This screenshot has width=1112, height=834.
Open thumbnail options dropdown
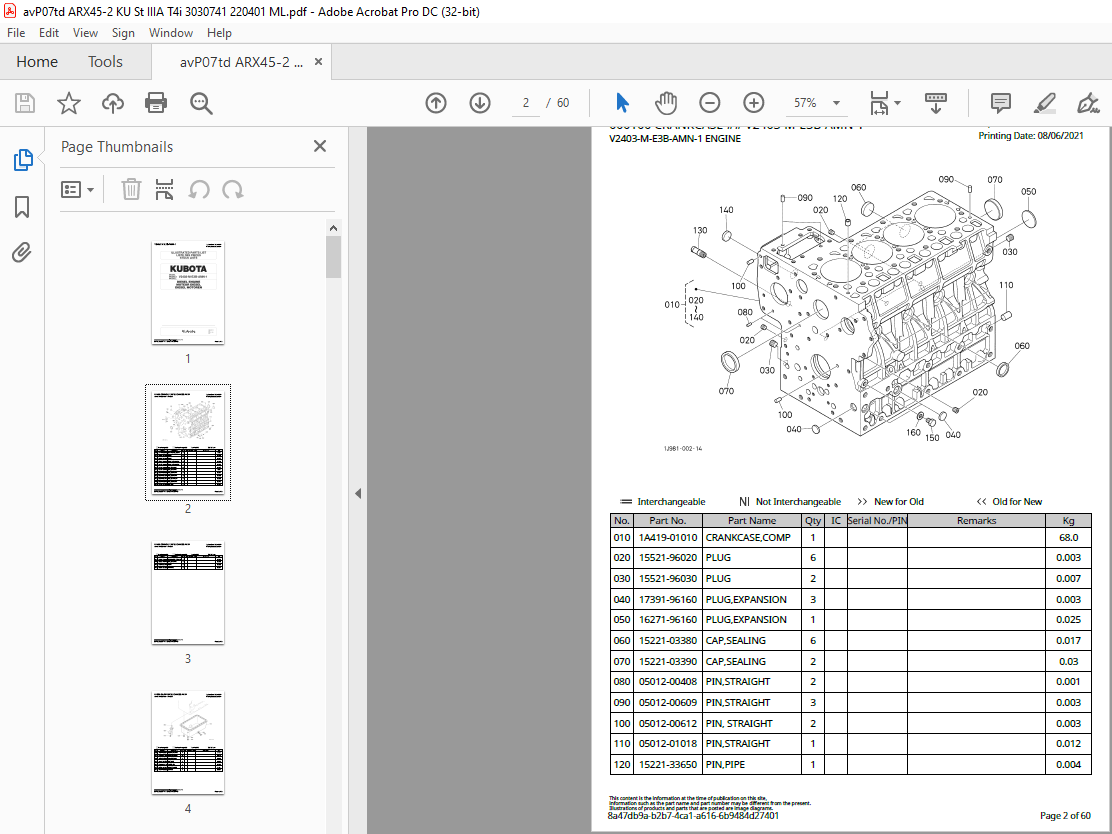[77, 189]
